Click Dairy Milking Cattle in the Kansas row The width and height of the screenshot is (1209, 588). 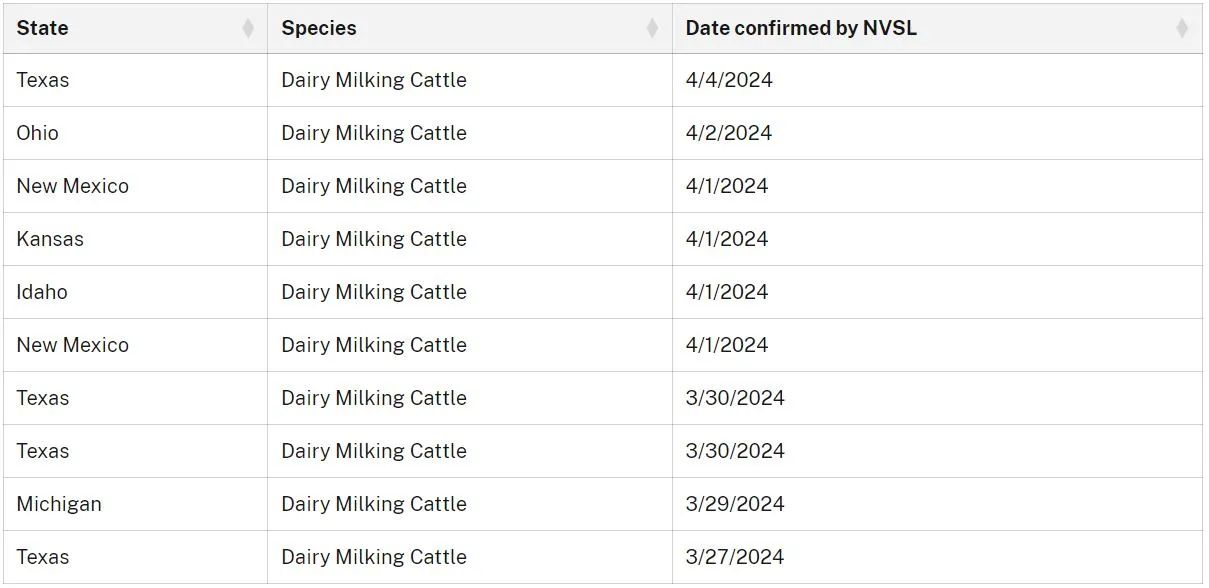[x=374, y=239]
